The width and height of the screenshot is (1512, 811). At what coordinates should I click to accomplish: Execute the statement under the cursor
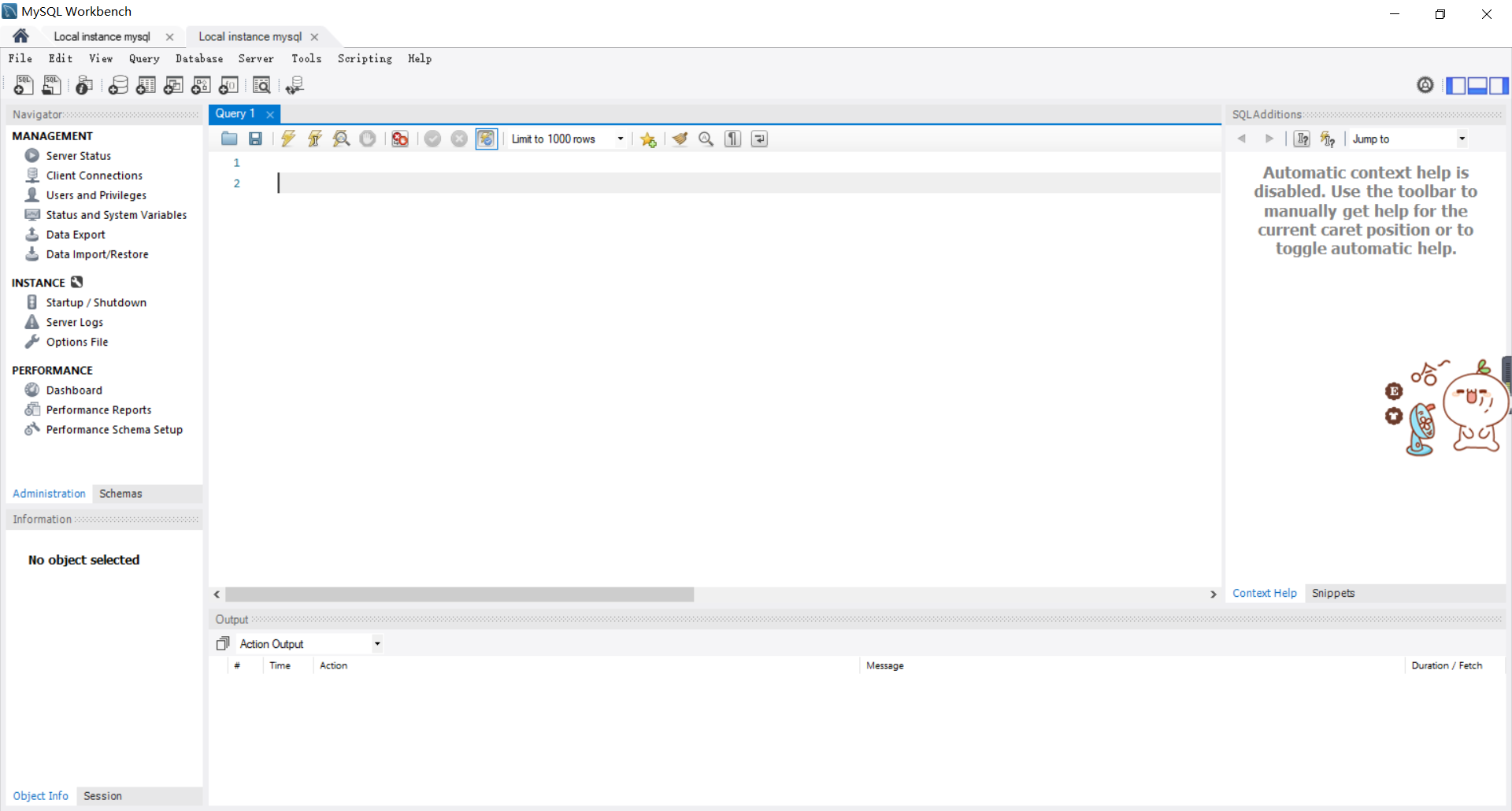click(314, 139)
